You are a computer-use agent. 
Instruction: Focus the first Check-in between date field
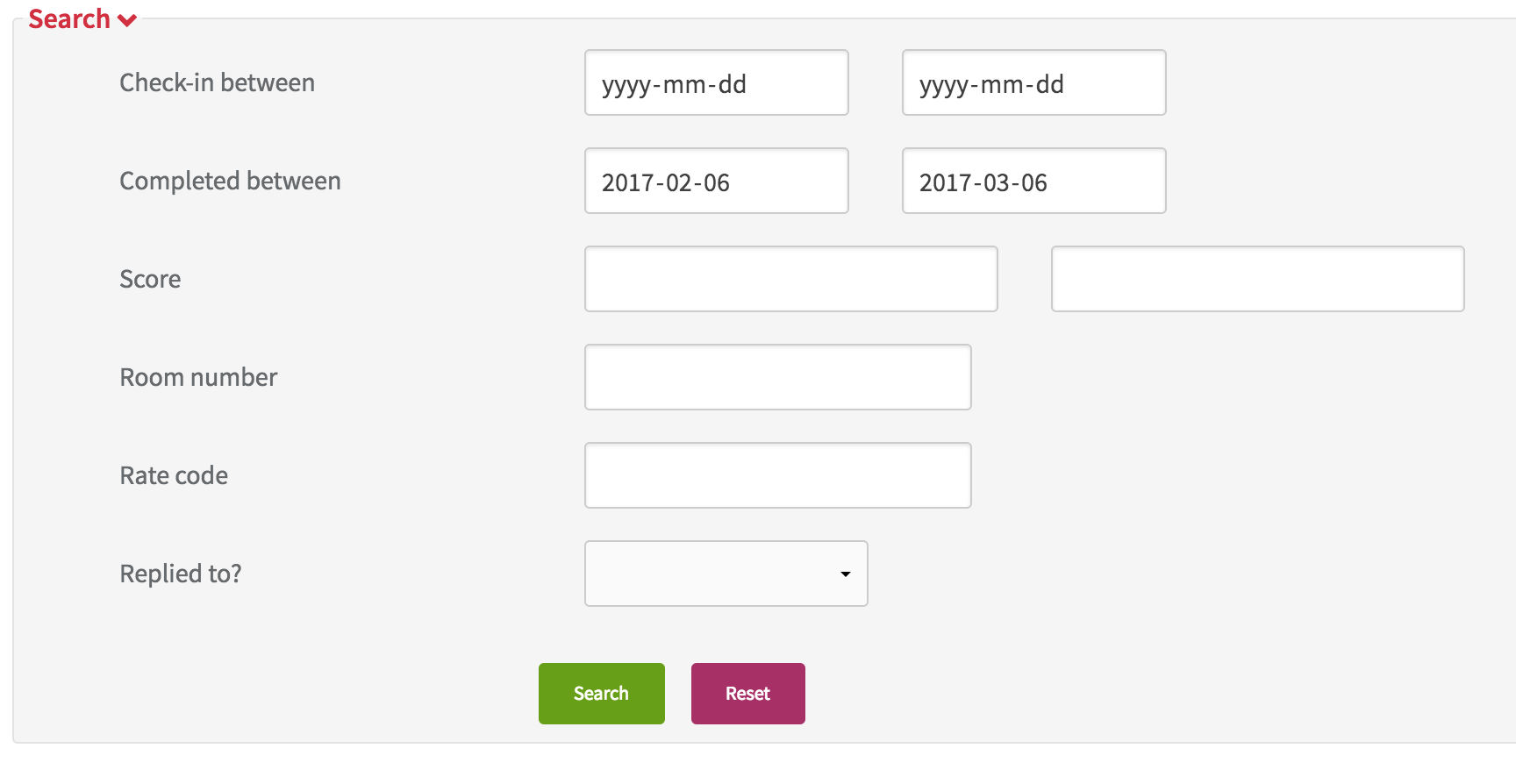coord(717,82)
